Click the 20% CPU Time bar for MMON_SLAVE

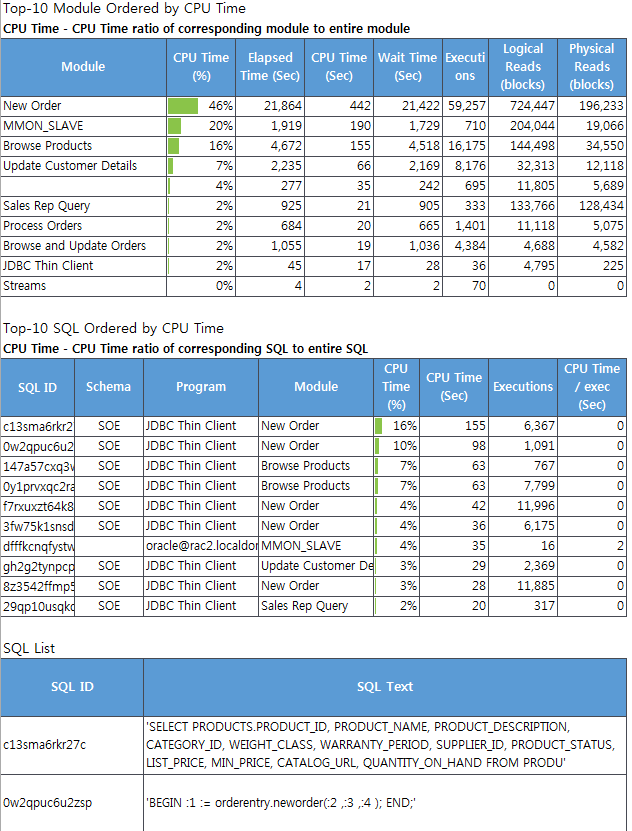174,126
